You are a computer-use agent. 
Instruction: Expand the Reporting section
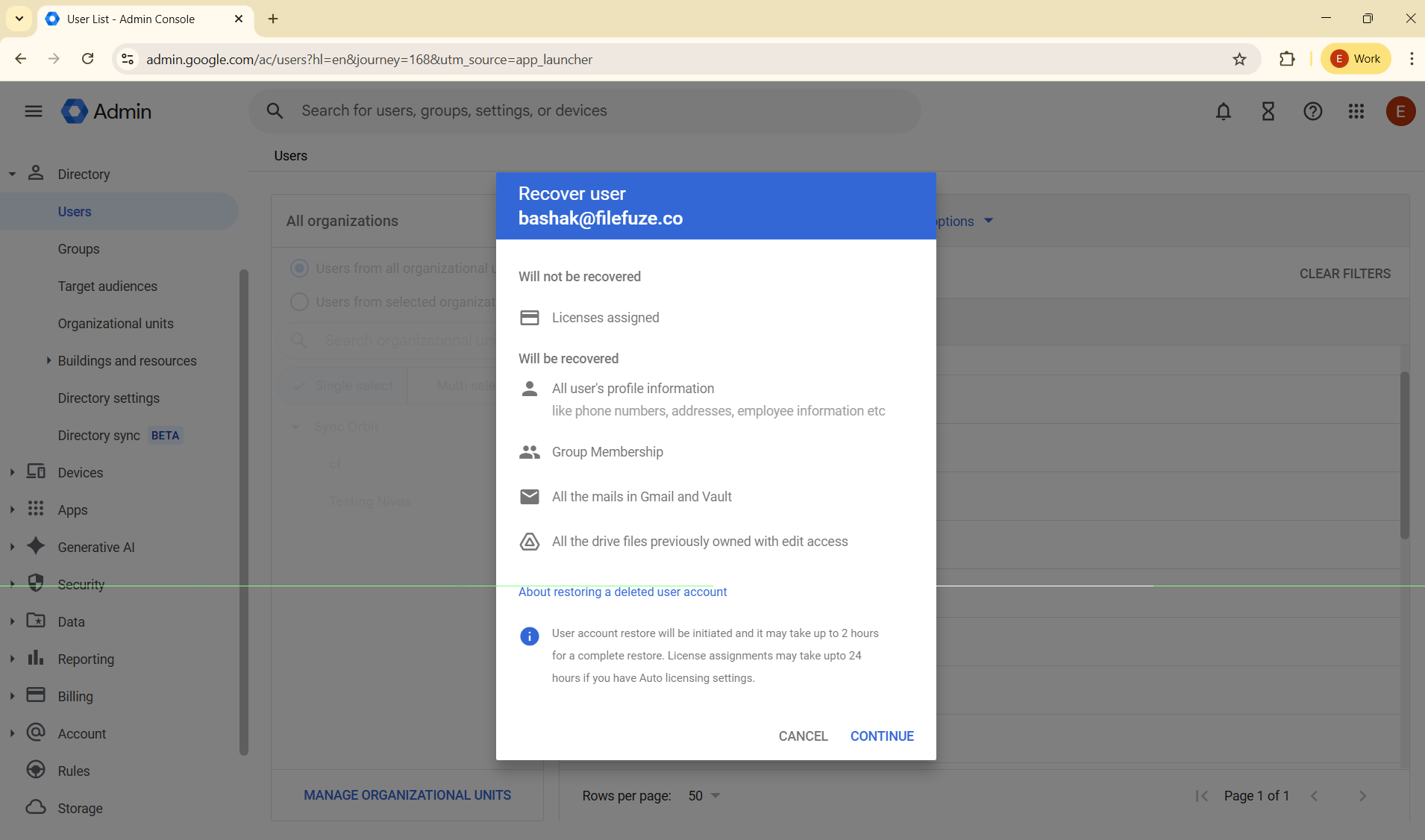pyautogui.click(x=12, y=659)
